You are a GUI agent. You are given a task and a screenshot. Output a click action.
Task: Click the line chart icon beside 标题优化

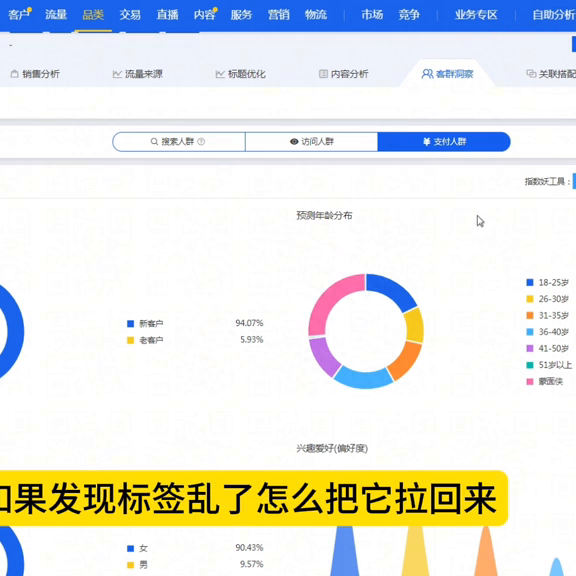tap(220, 74)
